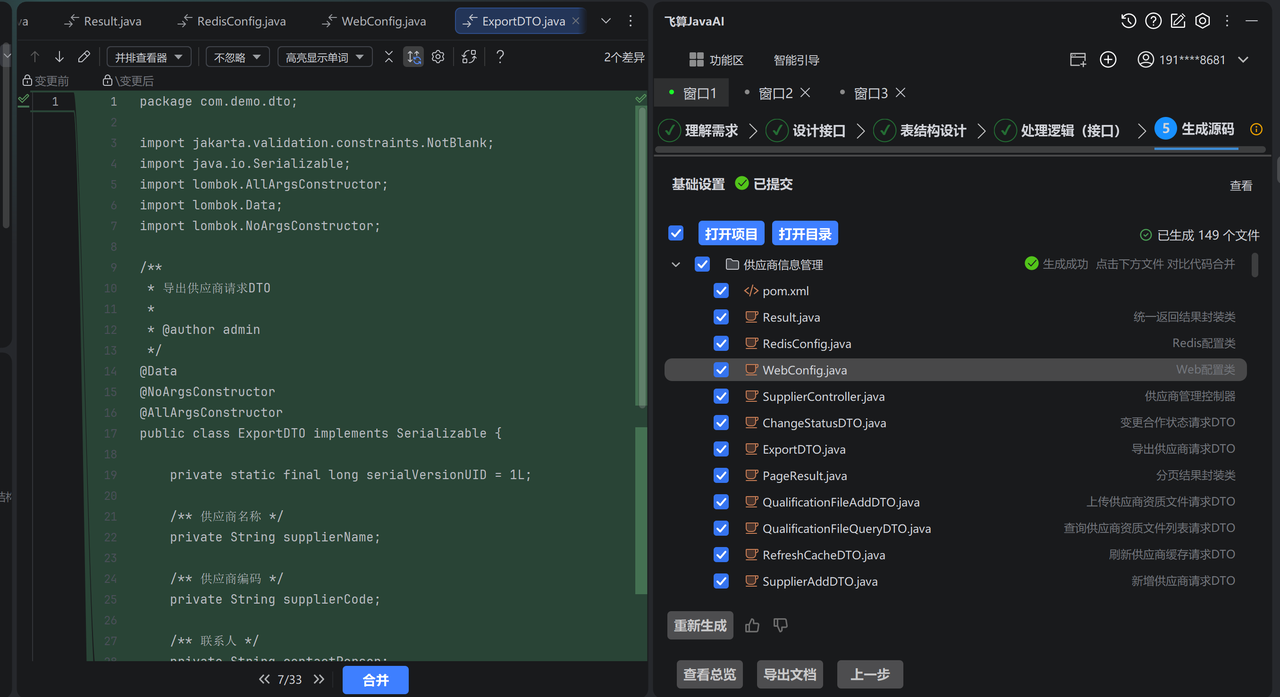
Task: Open history icon in JavaAI panel header
Action: 1128,21
